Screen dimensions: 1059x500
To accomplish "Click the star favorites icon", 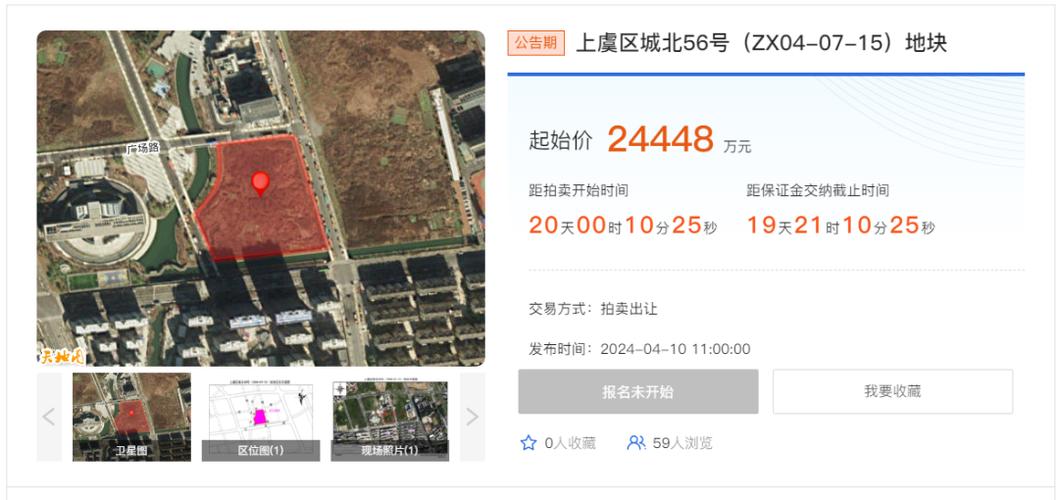I will point(528,443).
